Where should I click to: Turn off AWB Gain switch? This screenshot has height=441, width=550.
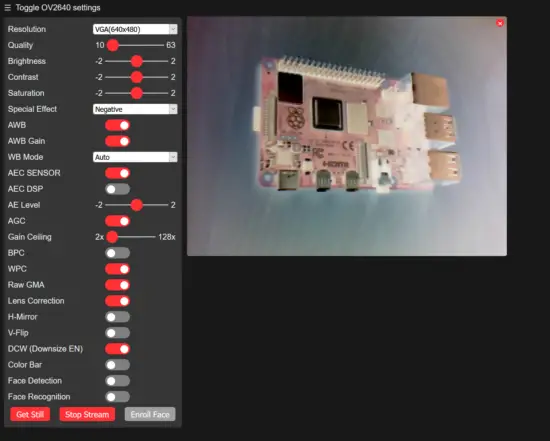coord(118,141)
